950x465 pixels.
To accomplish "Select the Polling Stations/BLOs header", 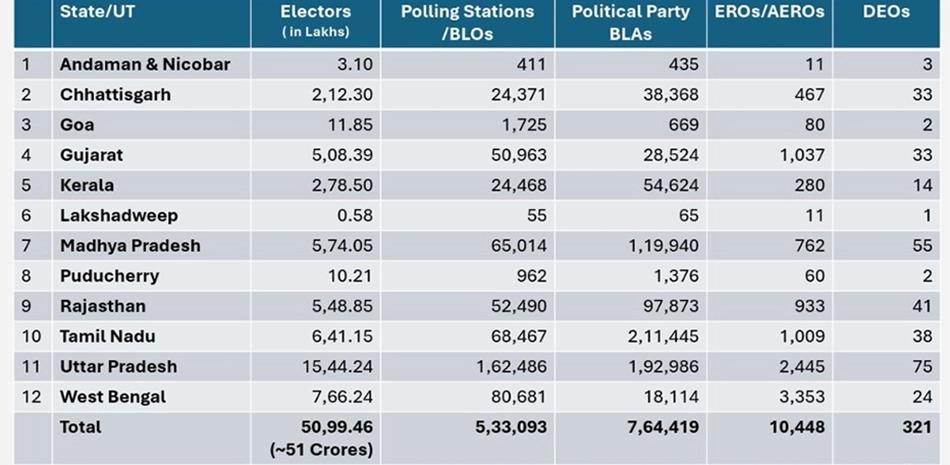I will [467, 21].
